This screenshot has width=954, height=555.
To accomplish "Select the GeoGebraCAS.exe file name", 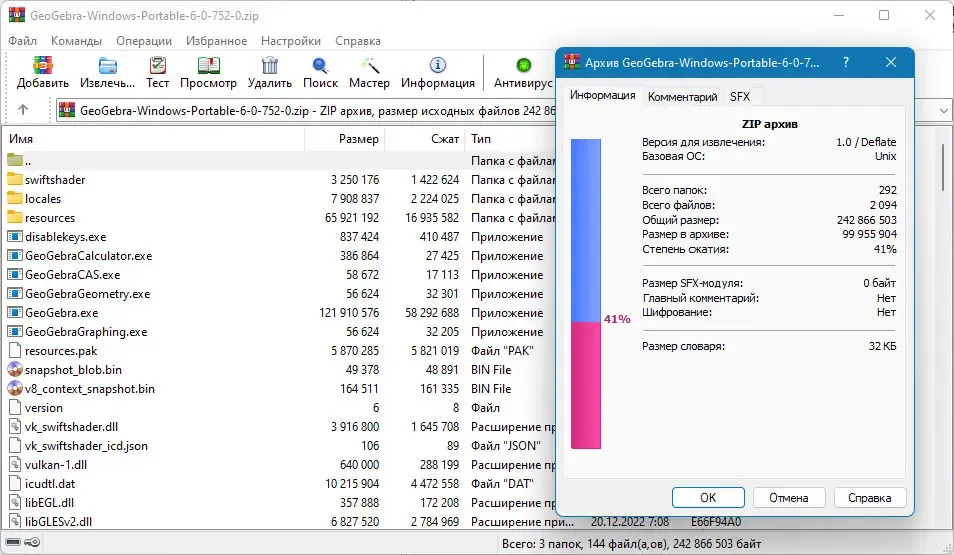I will tap(72, 275).
